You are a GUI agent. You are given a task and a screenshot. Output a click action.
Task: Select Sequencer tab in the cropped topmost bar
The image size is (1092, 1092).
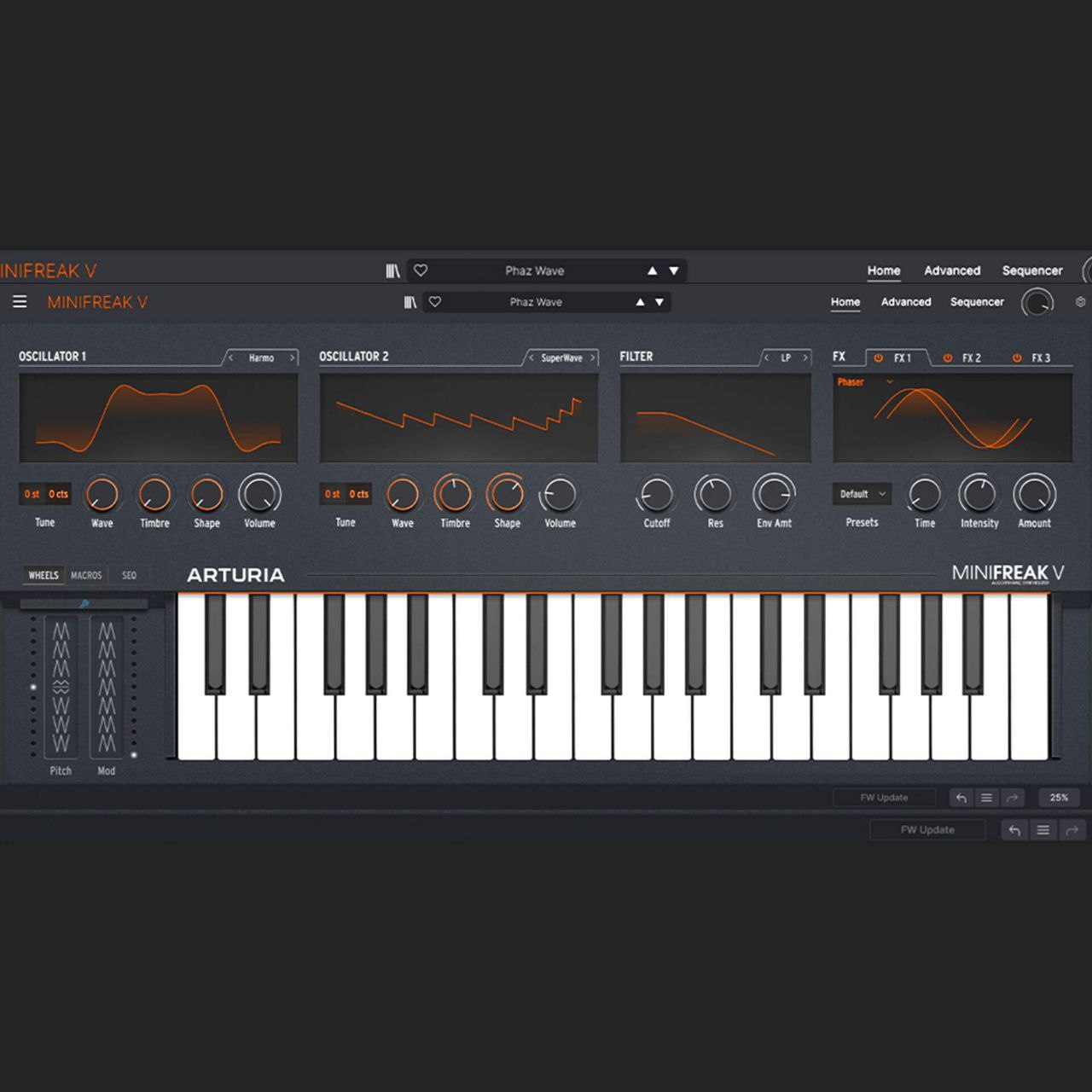pos(1032,270)
